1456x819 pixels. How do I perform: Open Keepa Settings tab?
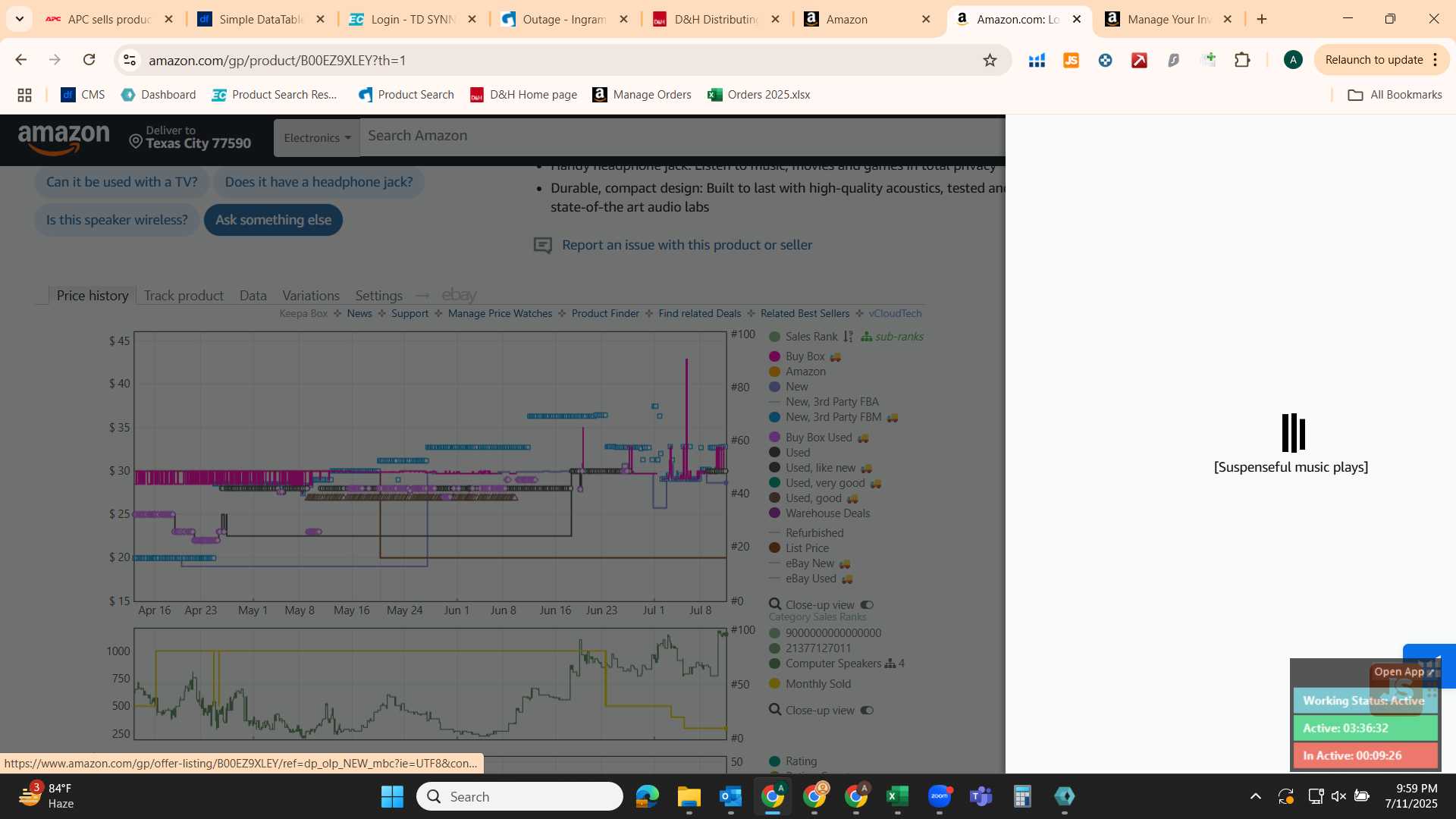pyautogui.click(x=378, y=296)
